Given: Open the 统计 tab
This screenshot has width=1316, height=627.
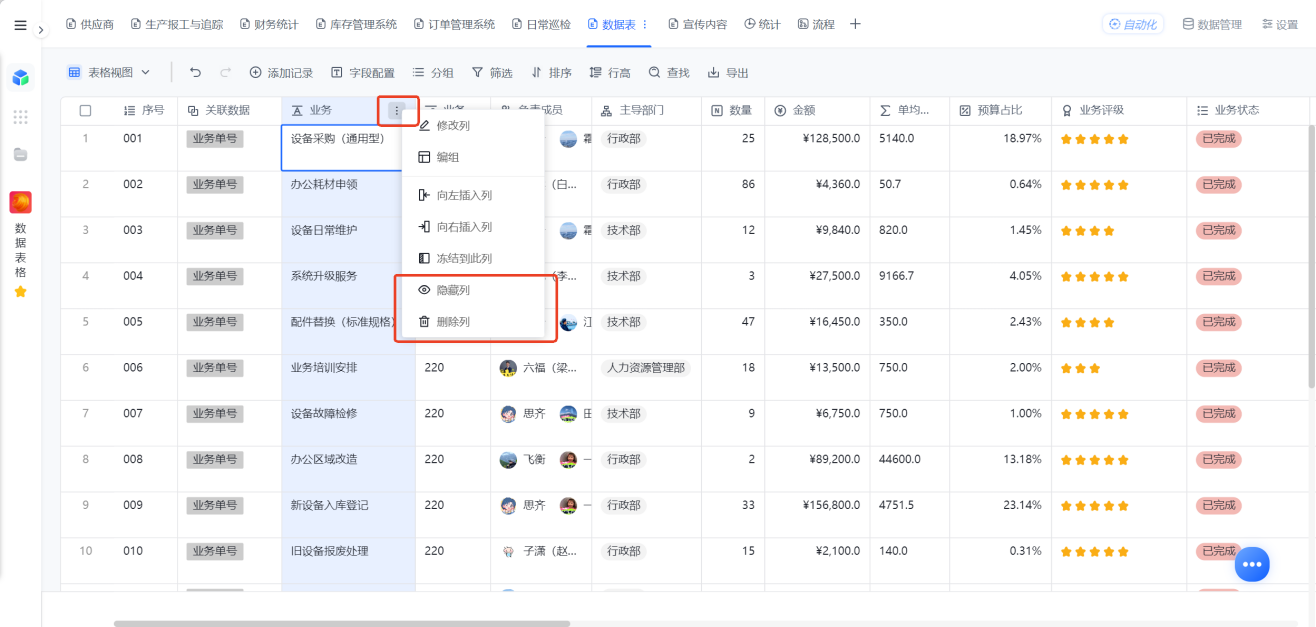Looking at the screenshot, I should [762, 24].
